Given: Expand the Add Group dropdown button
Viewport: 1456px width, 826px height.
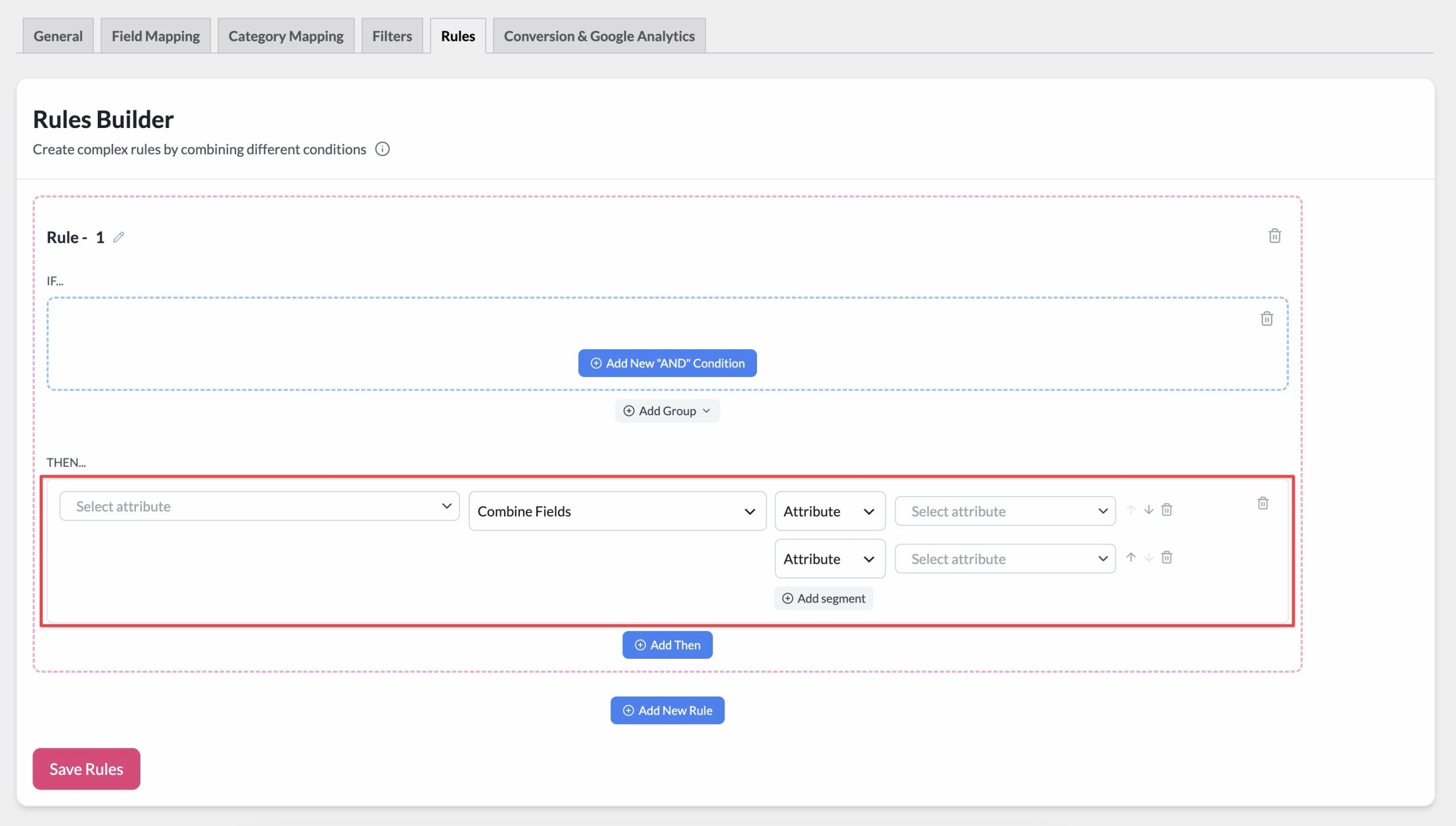Looking at the screenshot, I should (x=667, y=411).
